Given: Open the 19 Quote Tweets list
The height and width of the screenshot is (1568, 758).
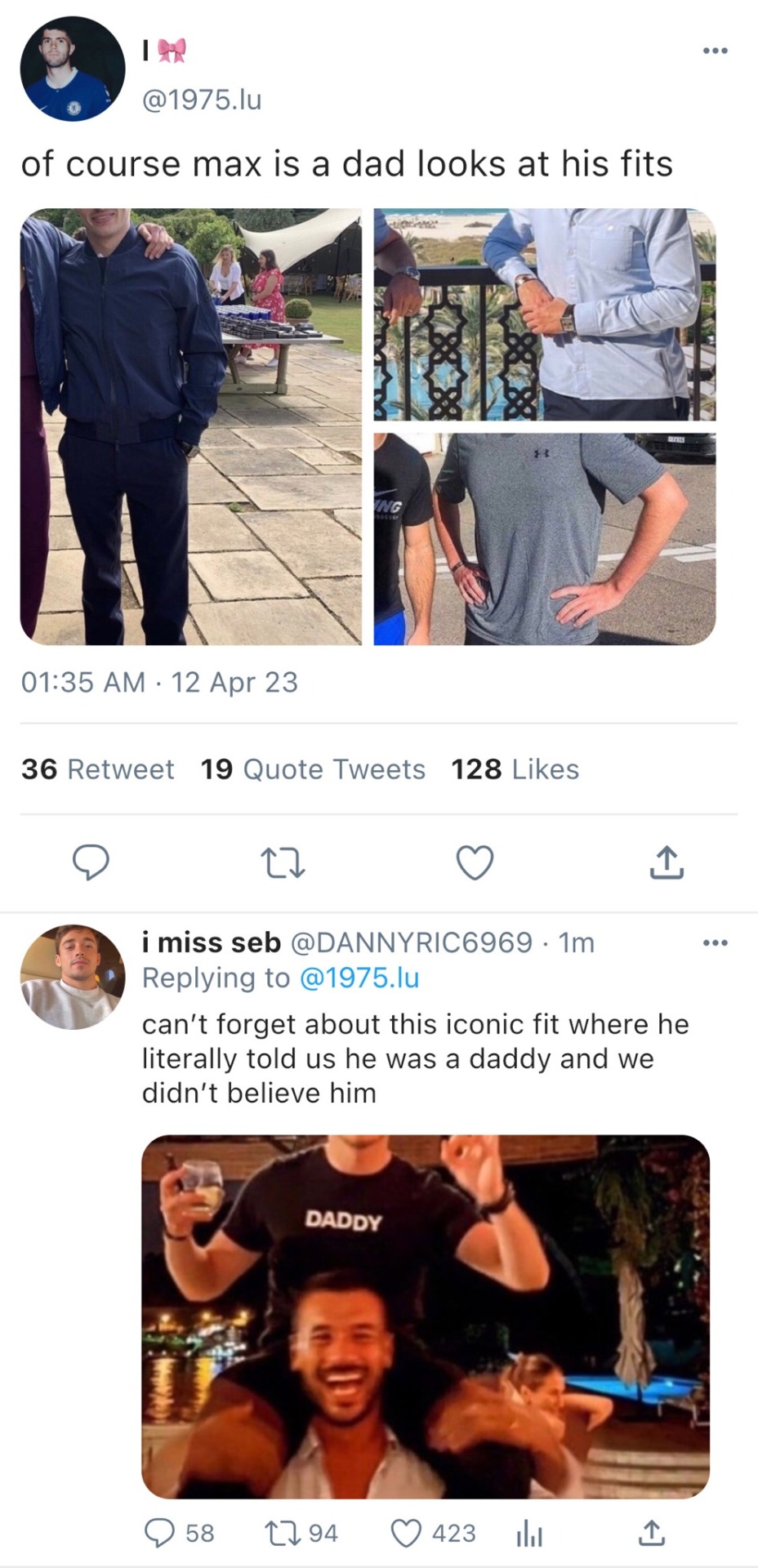Looking at the screenshot, I should point(313,769).
